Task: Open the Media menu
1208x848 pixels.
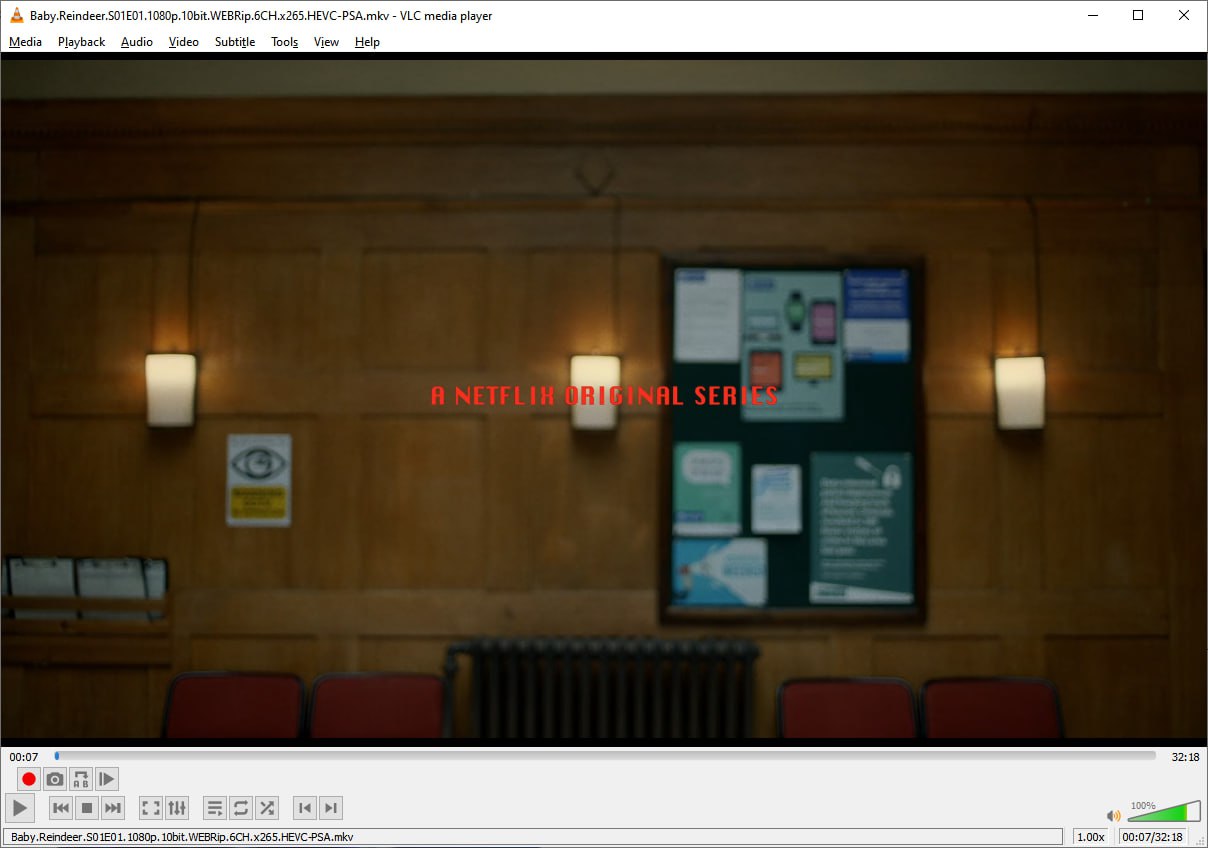Action: [25, 42]
